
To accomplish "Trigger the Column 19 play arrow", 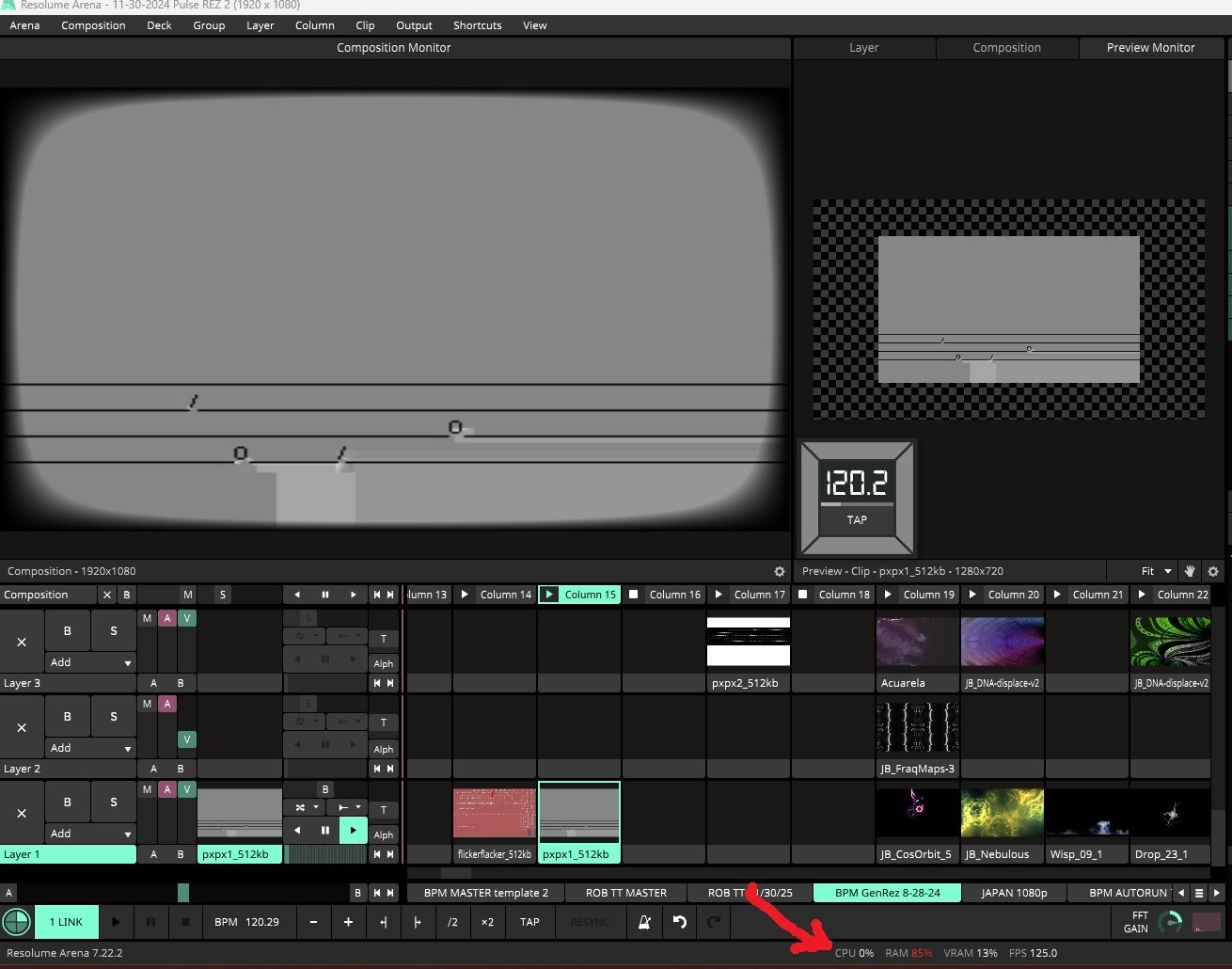I will pyautogui.click(x=888, y=595).
